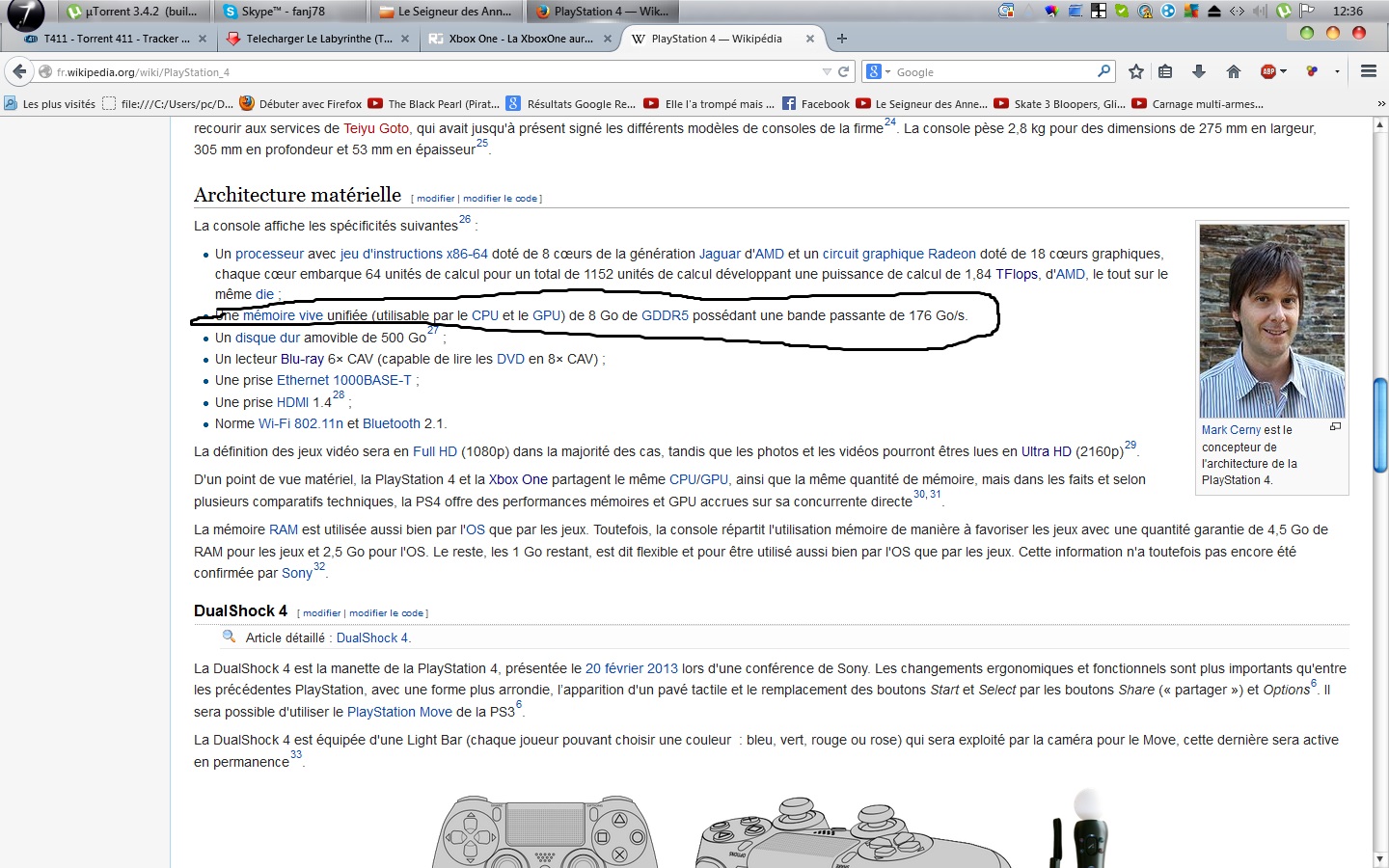The width and height of the screenshot is (1389, 868).
Task: Click the magnifier icon beside Article détaillé
Action: tap(229, 637)
